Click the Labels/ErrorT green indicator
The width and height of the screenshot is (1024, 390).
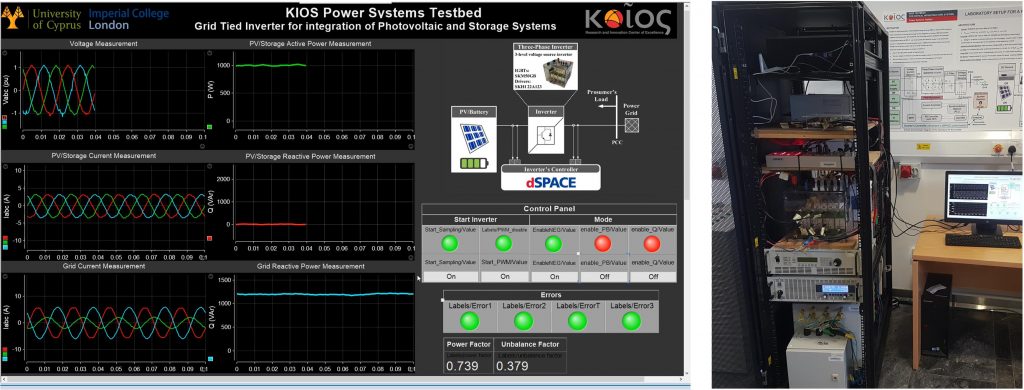(x=577, y=321)
